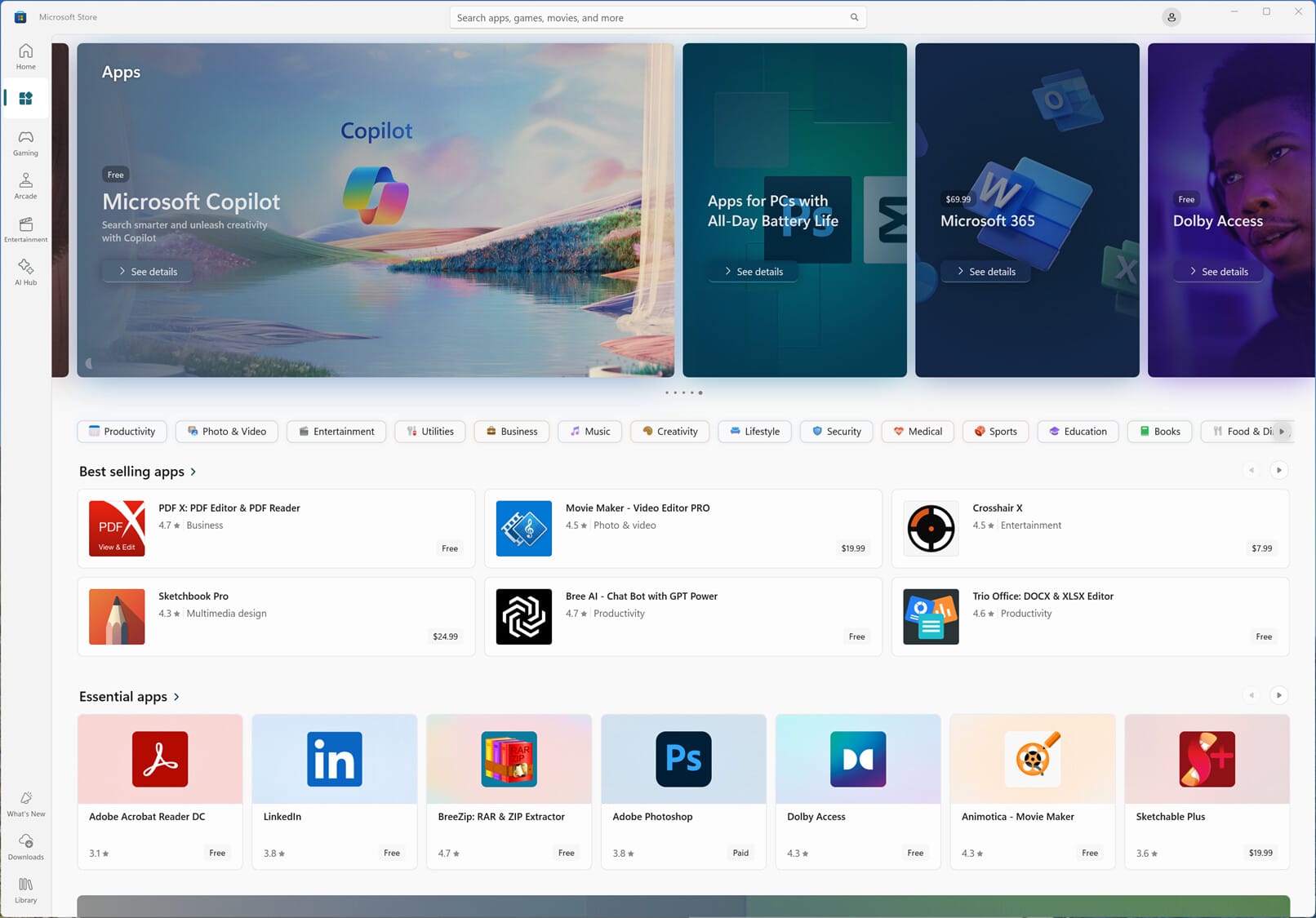1316x918 pixels.
Task: See details for Dolby Access
Action: [x=1217, y=271]
